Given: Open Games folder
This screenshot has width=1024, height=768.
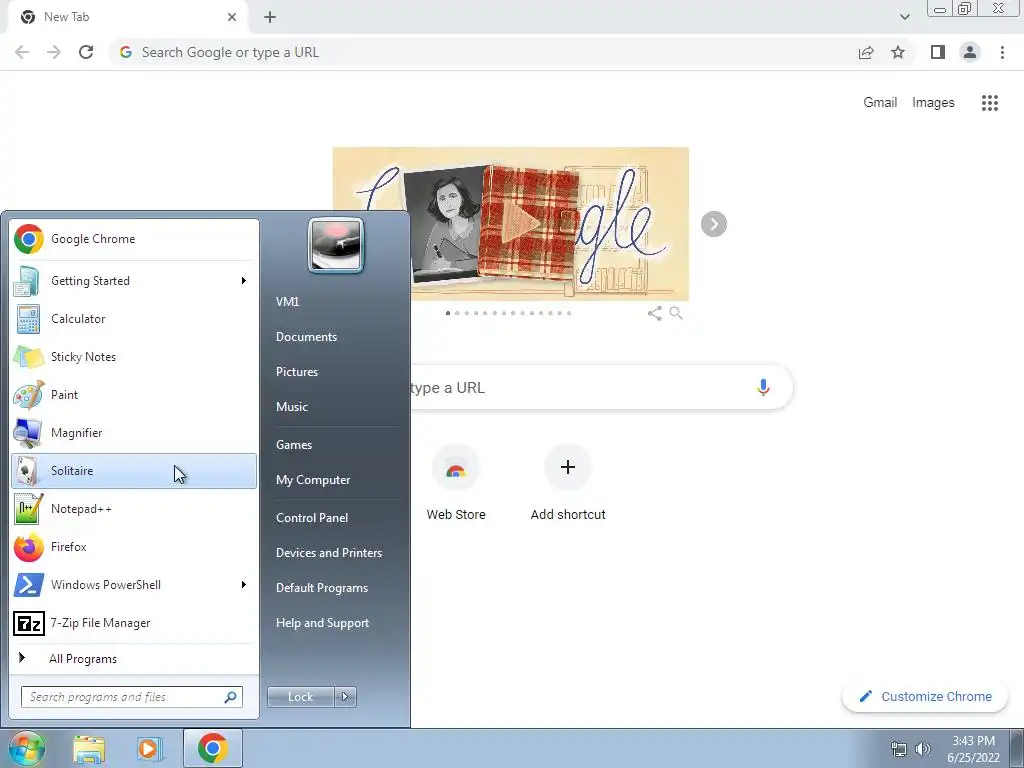Looking at the screenshot, I should pos(294,445).
